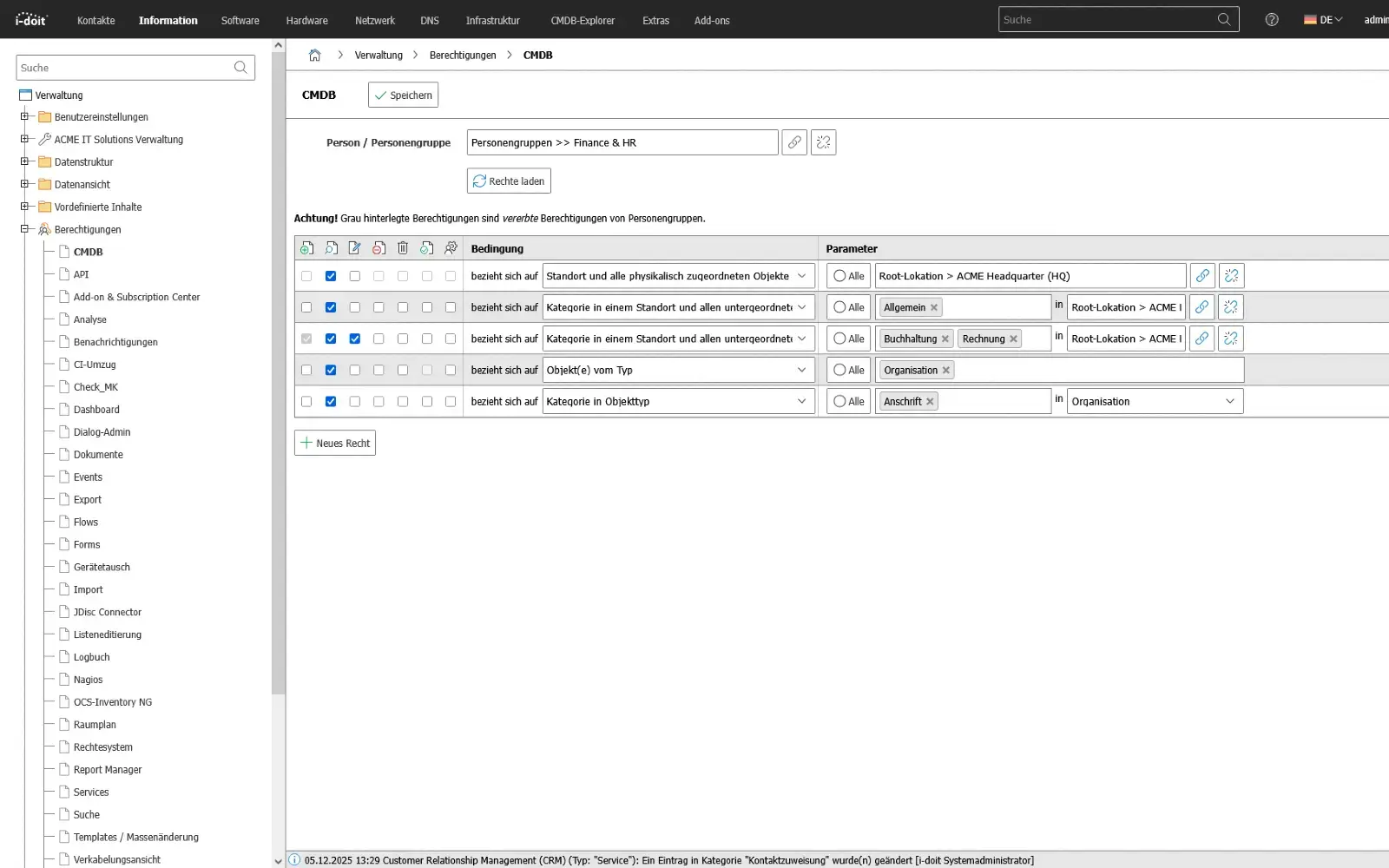Click the search magnifier in the sidebar

pyautogui.click(x=240, y=67)
